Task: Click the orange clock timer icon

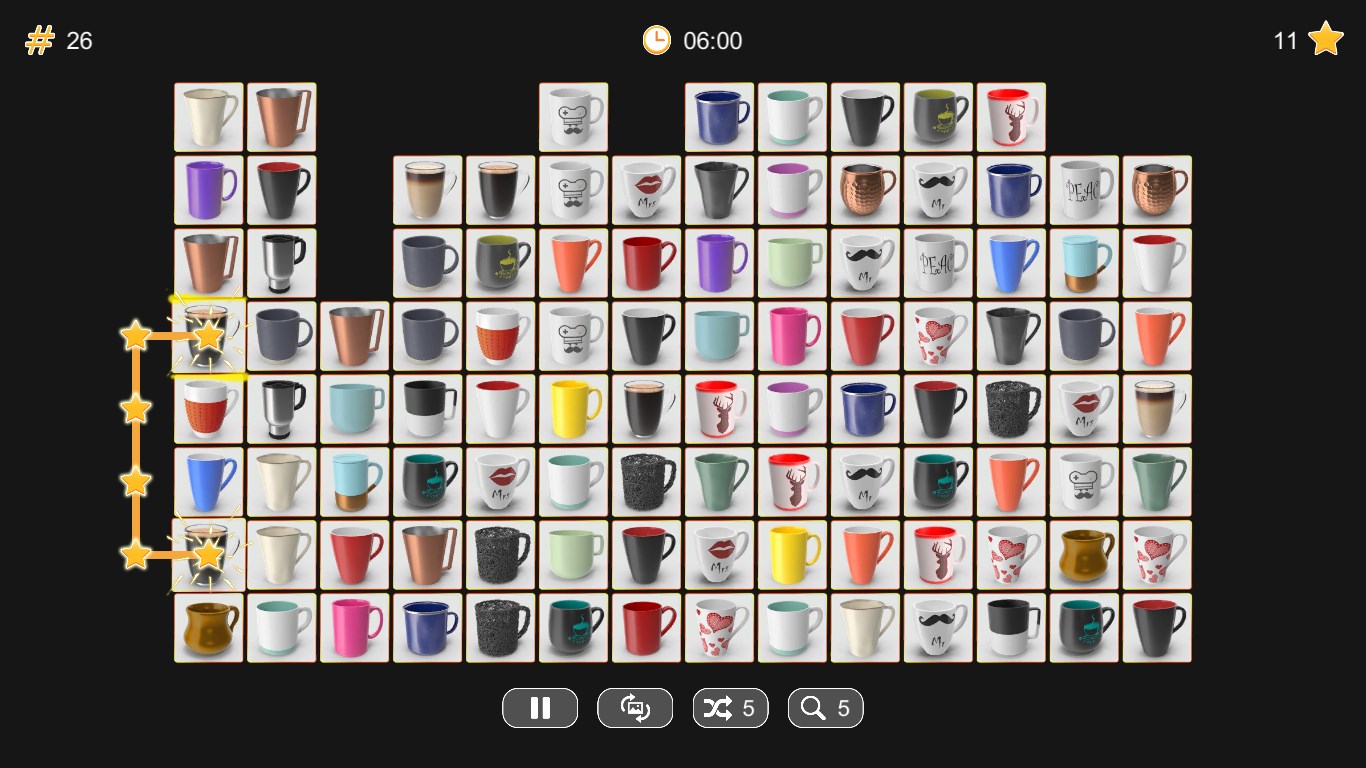Action: [656, 40]
